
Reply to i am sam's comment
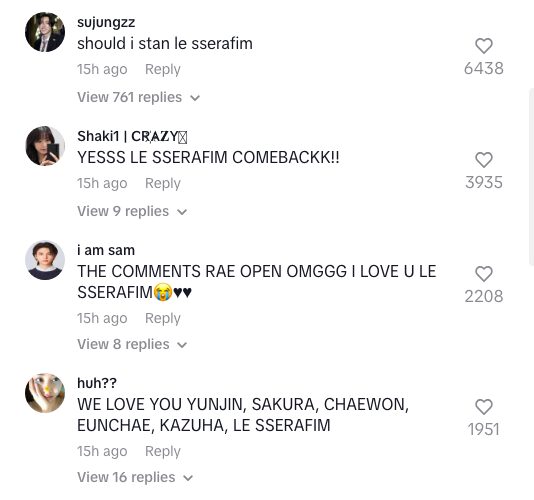tap(163, 319)
